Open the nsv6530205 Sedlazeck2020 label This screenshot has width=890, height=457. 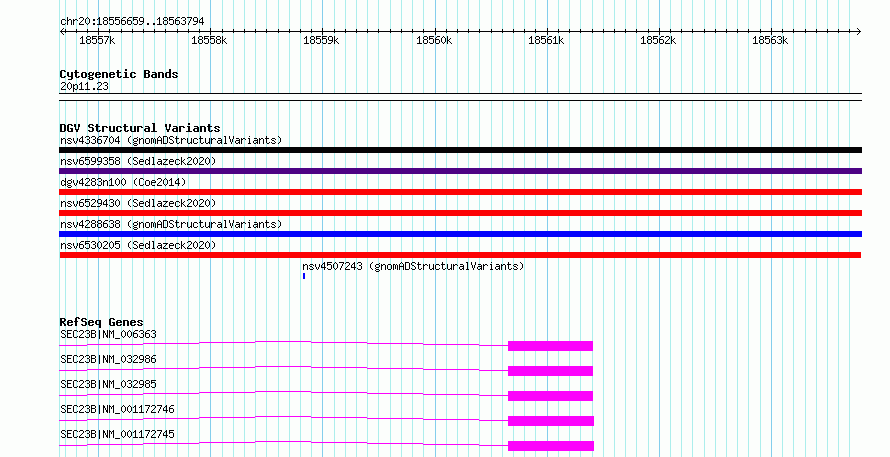[x=138, y=245]
